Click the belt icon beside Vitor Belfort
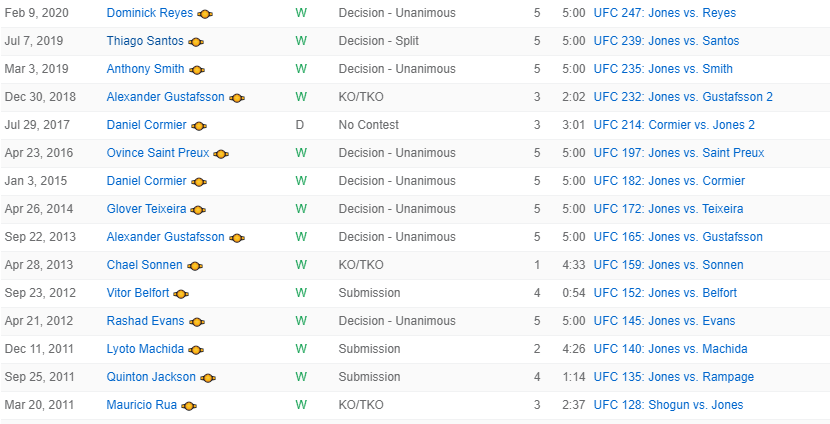The width and height of the screenshot is (830, 424). click(181, 294)
